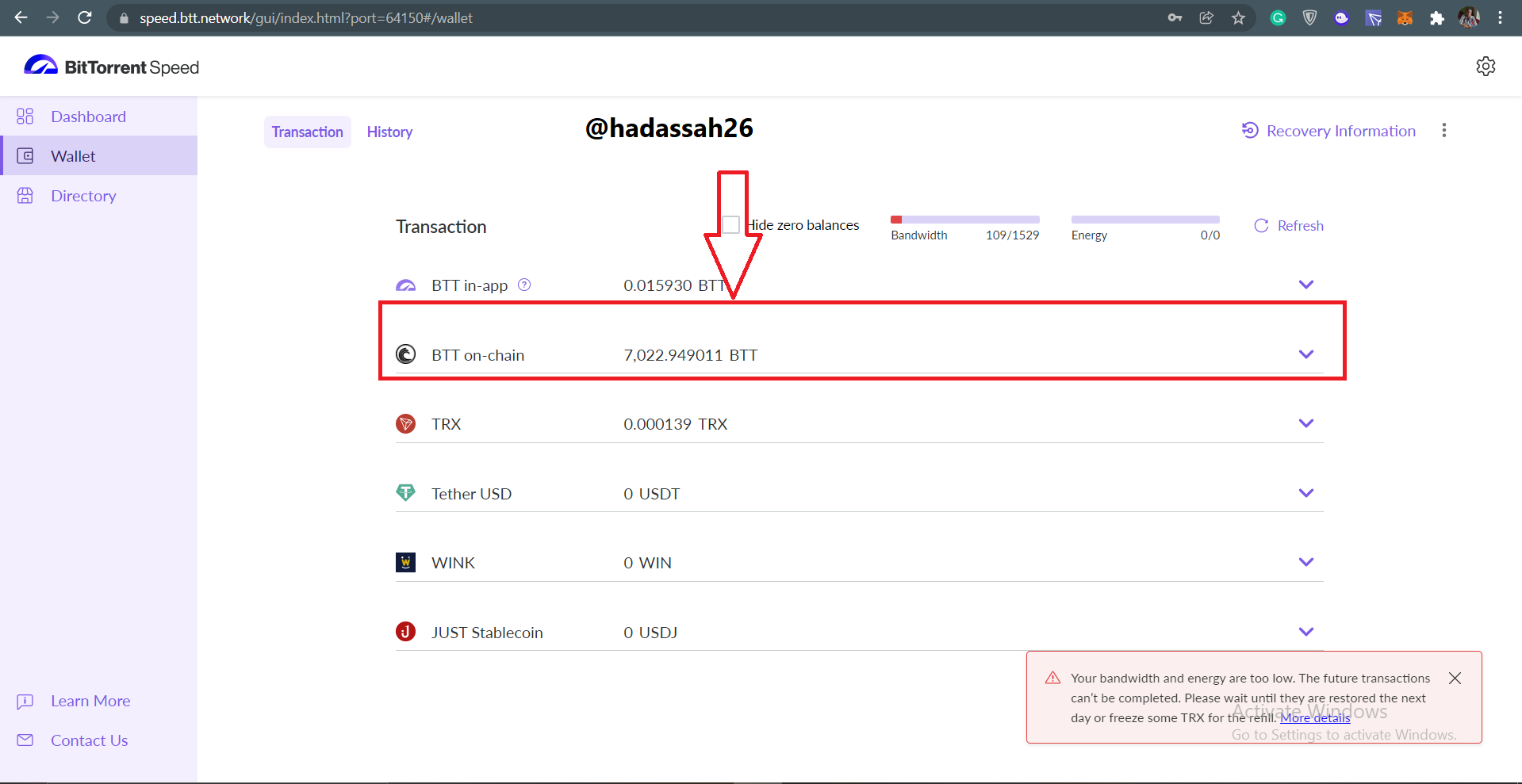
Task: Open Learn More in the sidebar
Action: tap(90, 701)
